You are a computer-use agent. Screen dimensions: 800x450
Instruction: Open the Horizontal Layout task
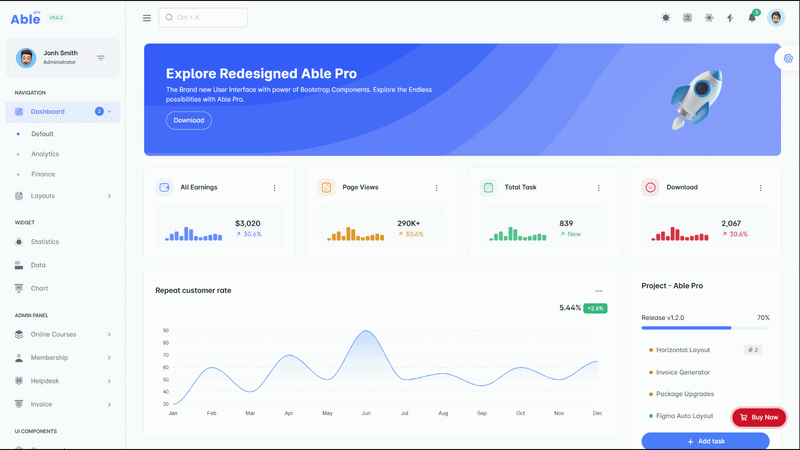683,350
